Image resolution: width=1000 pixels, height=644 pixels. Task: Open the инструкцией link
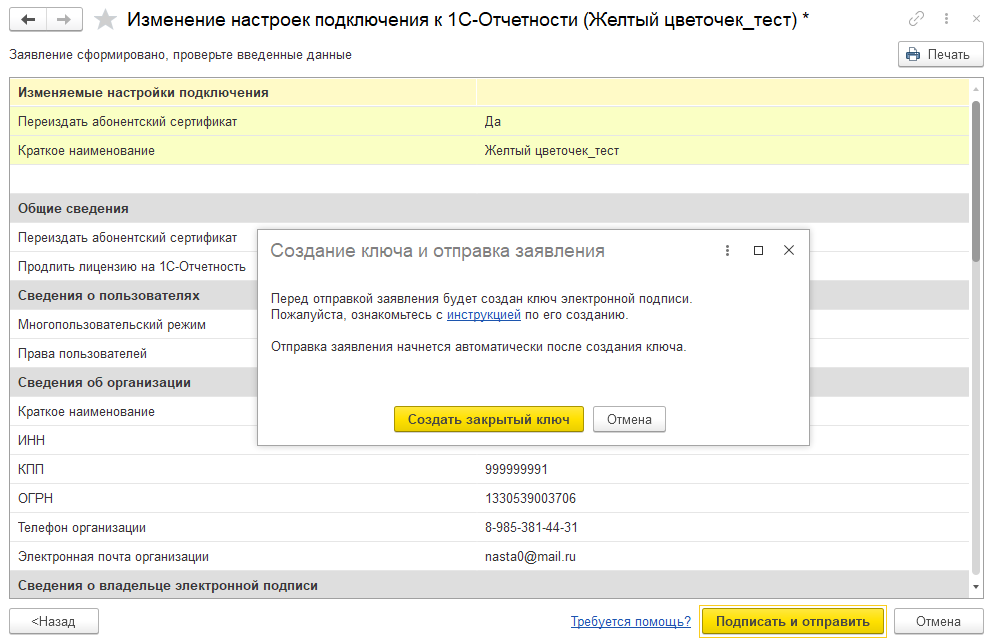[x=483, y=315]
